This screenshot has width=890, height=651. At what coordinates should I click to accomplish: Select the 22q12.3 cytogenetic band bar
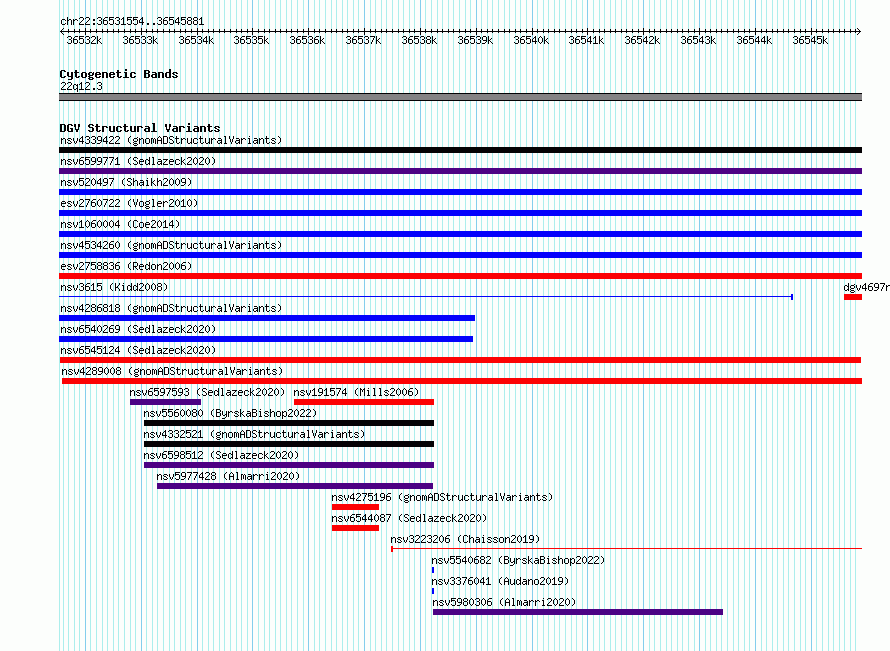coord(460,97)
